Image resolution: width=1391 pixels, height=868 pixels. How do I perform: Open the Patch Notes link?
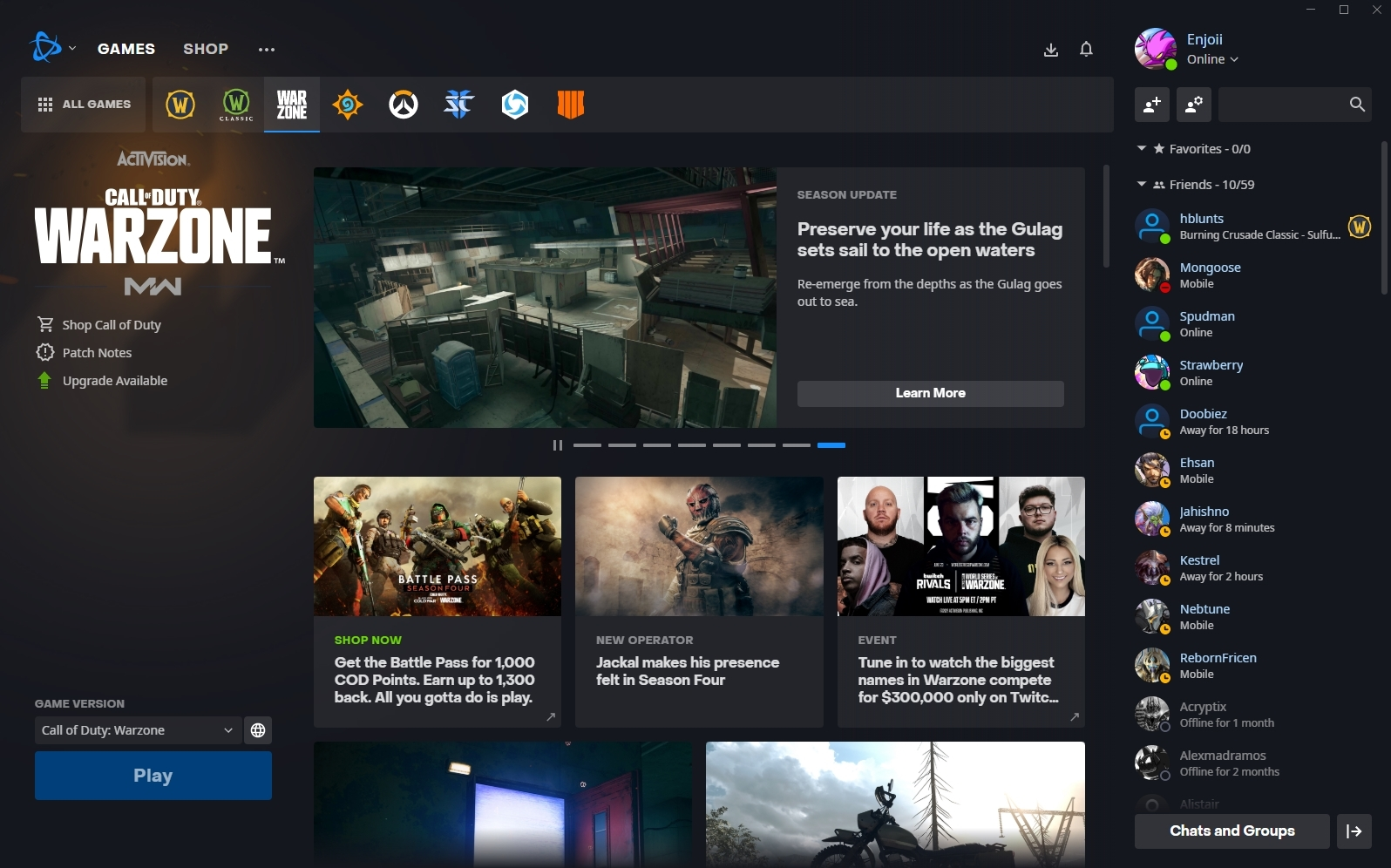98,353
